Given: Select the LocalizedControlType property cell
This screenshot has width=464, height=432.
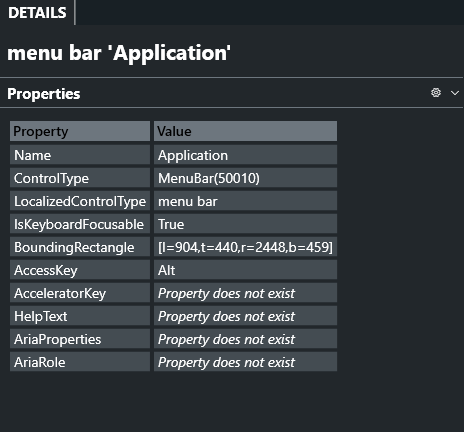Looking at the screenshot, I should 80,201.
